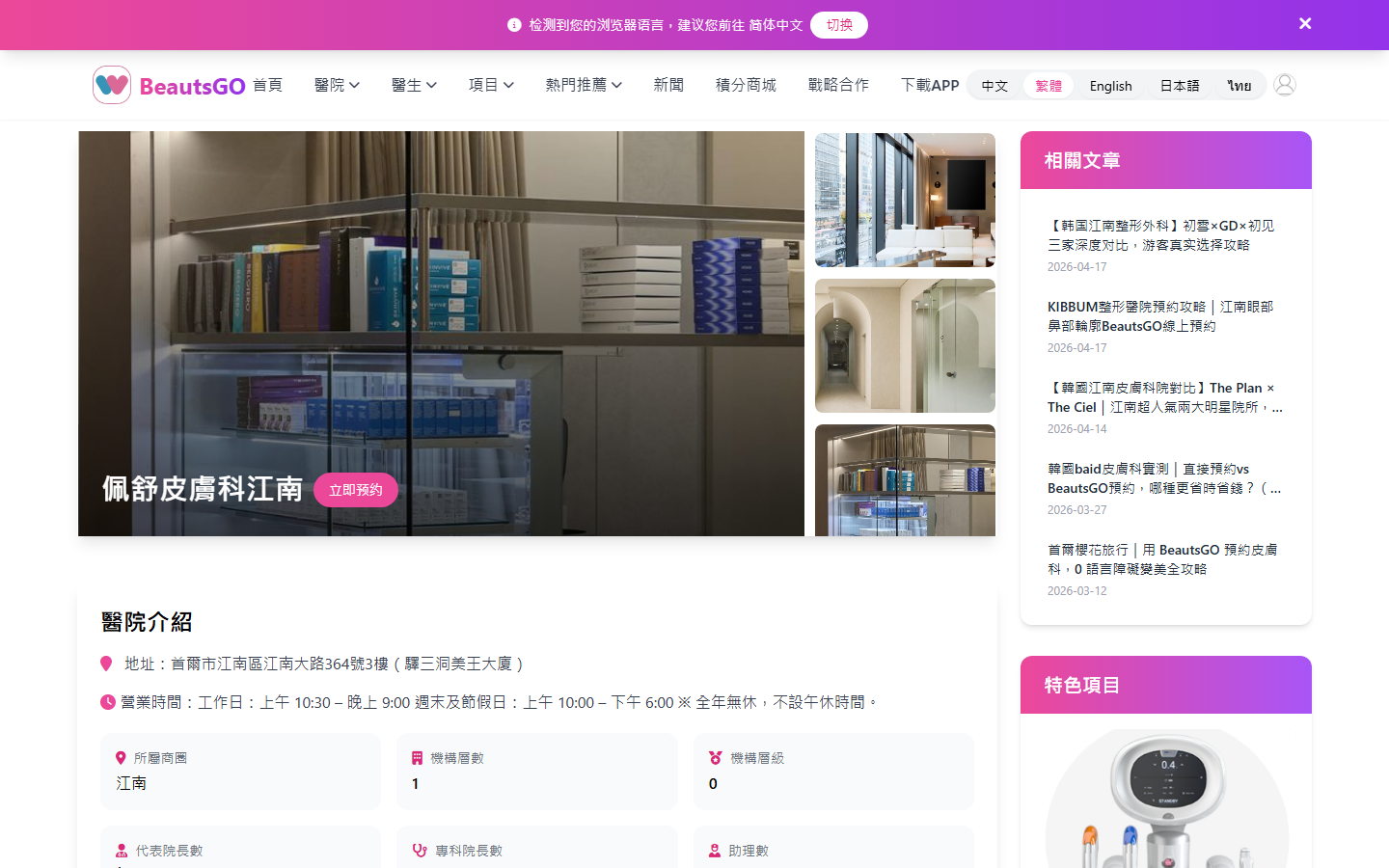This screenshot has width=1389, height=868.
Task: Go to 首頁 home page
Action: (267, 85)
